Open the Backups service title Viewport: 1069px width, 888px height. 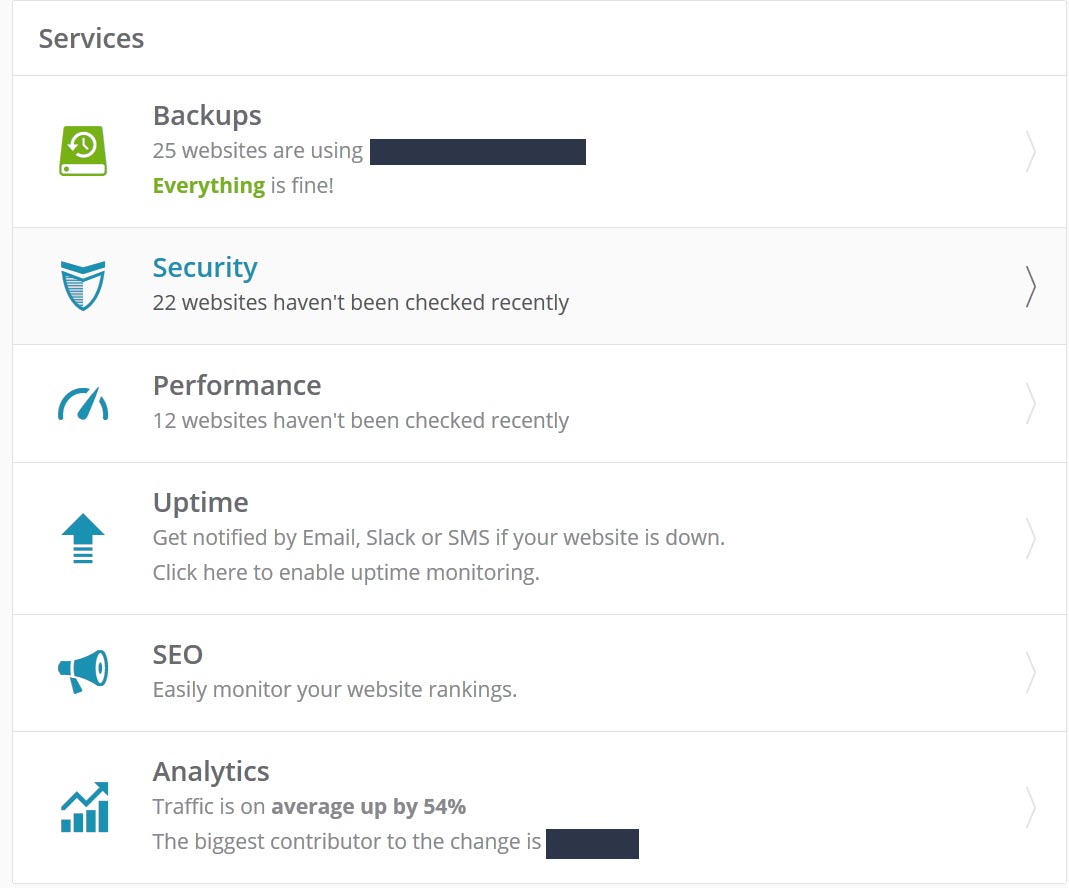pos(207,116)
